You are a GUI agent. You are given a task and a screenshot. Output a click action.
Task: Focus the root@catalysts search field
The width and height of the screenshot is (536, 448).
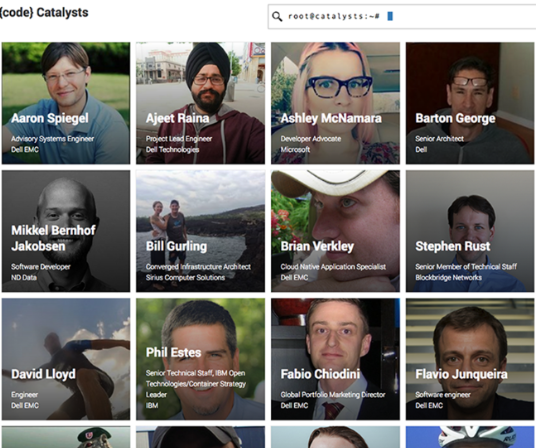click(402, 16)
